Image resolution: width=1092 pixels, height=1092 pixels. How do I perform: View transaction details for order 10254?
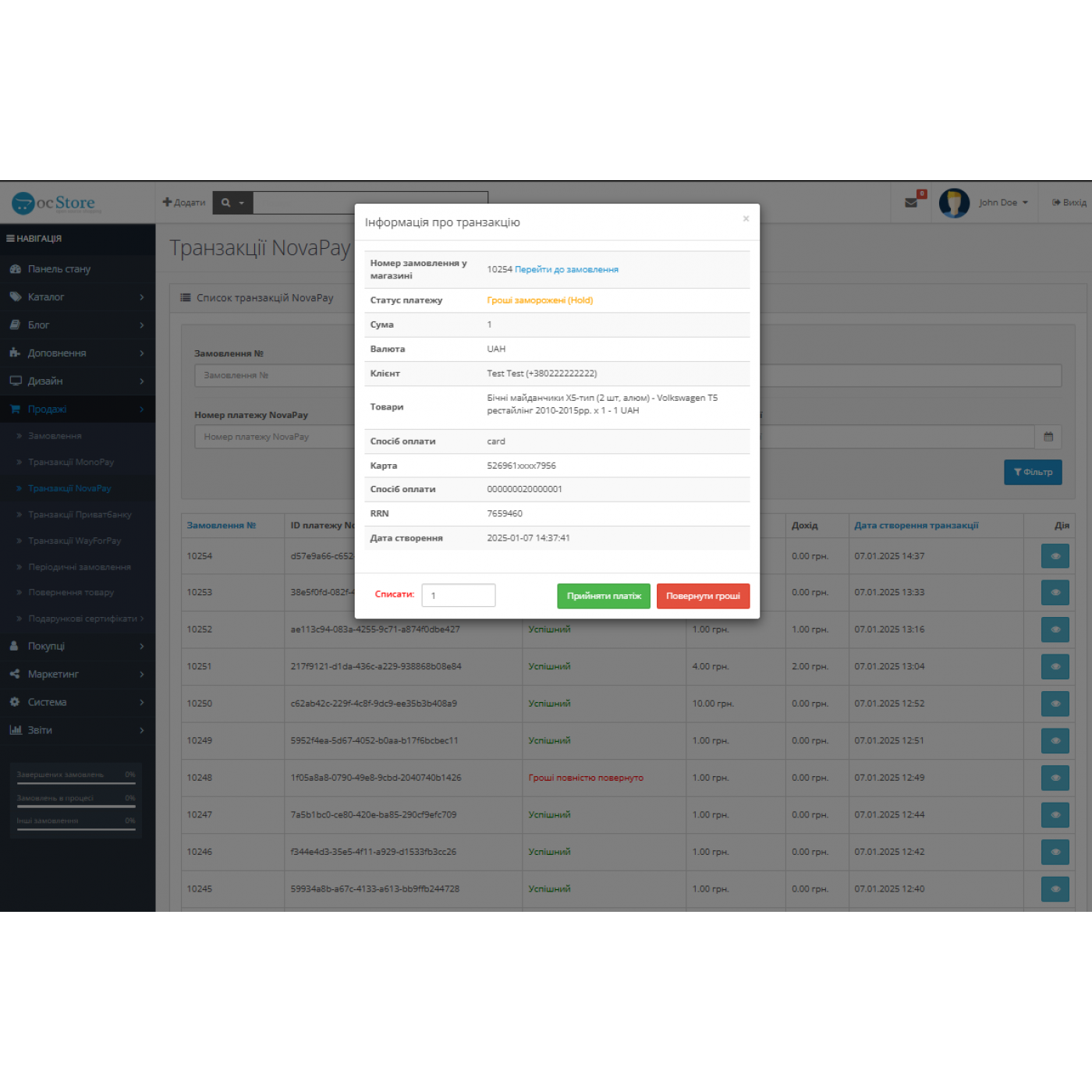tap(1055, 556)
